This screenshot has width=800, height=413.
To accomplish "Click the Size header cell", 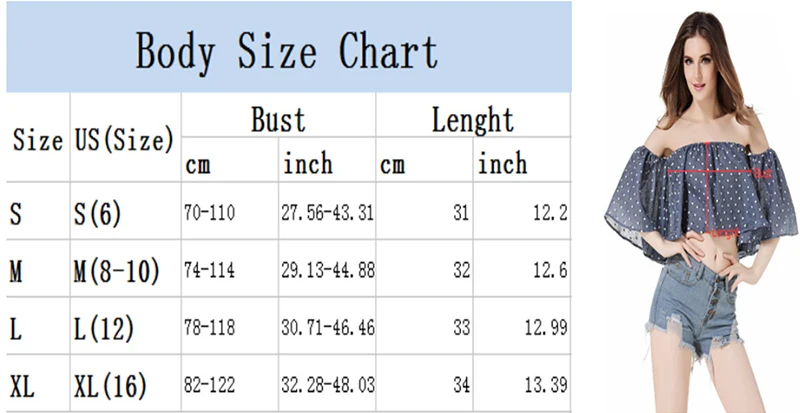I will [38, 139].
